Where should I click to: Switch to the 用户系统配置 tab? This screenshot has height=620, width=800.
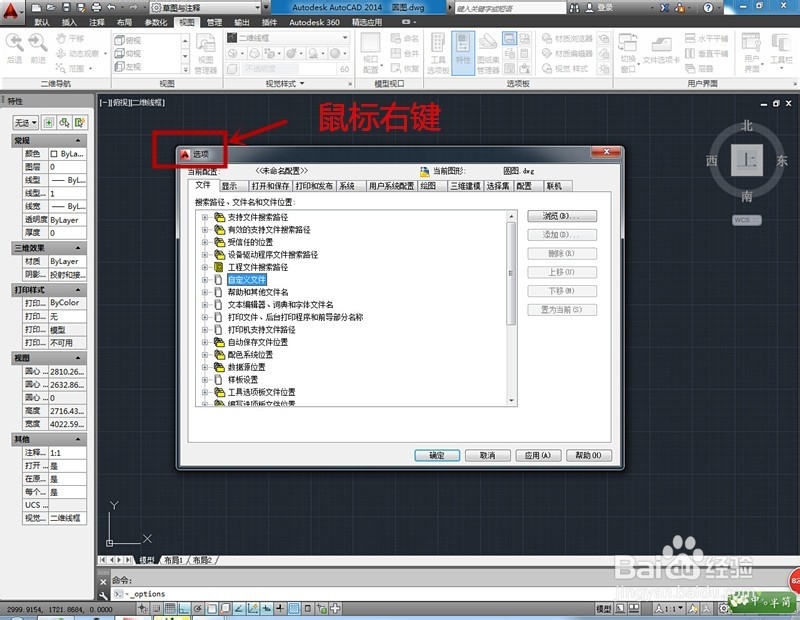tap(392, 186)
